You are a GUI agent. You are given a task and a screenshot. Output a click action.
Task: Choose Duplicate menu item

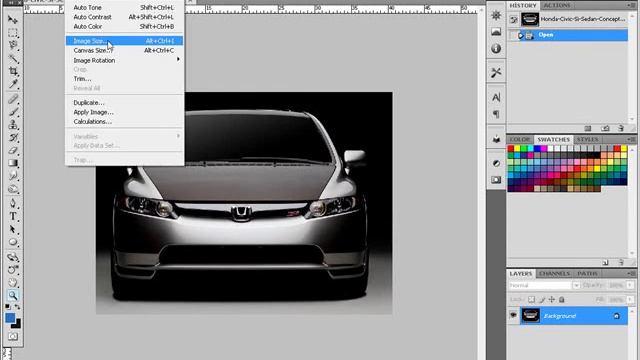click(x=124, y=102)
